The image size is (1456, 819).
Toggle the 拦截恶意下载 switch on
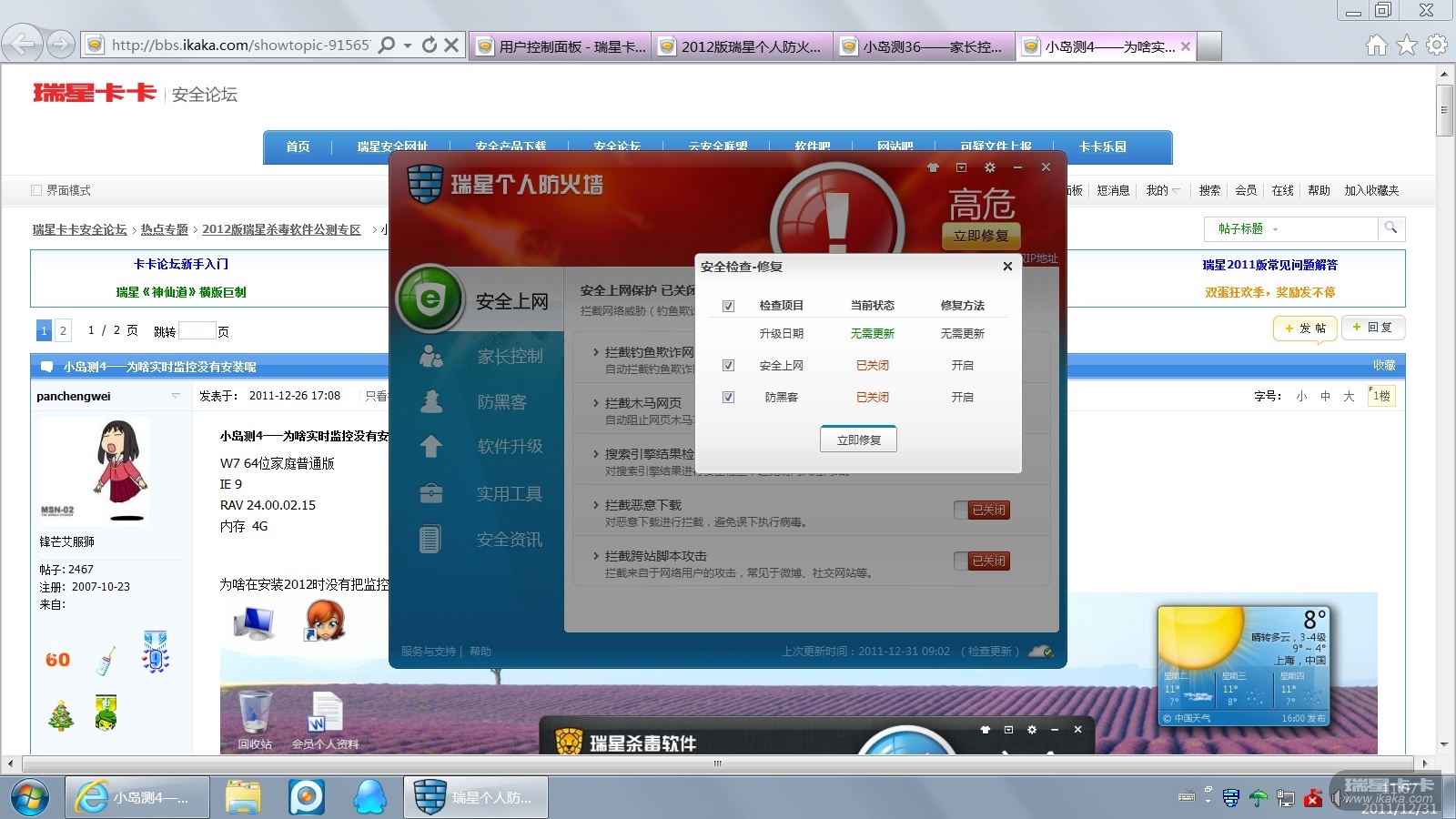coord(982,511)
